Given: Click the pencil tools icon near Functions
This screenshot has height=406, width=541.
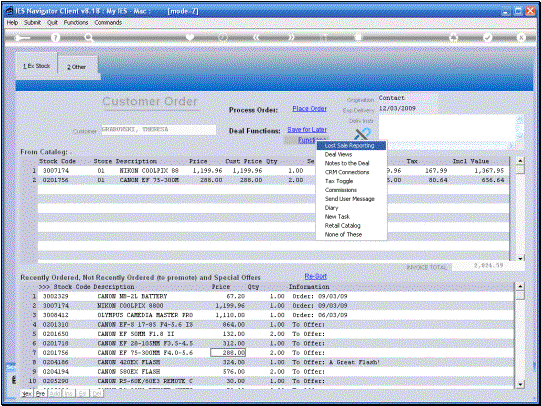Looking at the screenshot, I should [362, 134].
